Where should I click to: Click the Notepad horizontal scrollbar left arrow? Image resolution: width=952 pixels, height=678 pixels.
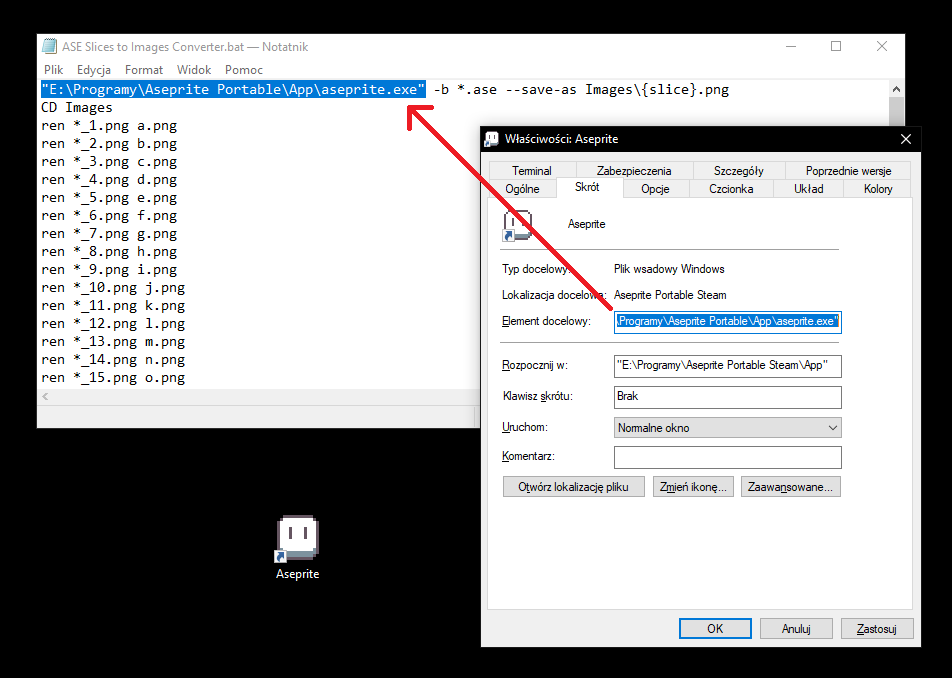click(x=45, y=396)
